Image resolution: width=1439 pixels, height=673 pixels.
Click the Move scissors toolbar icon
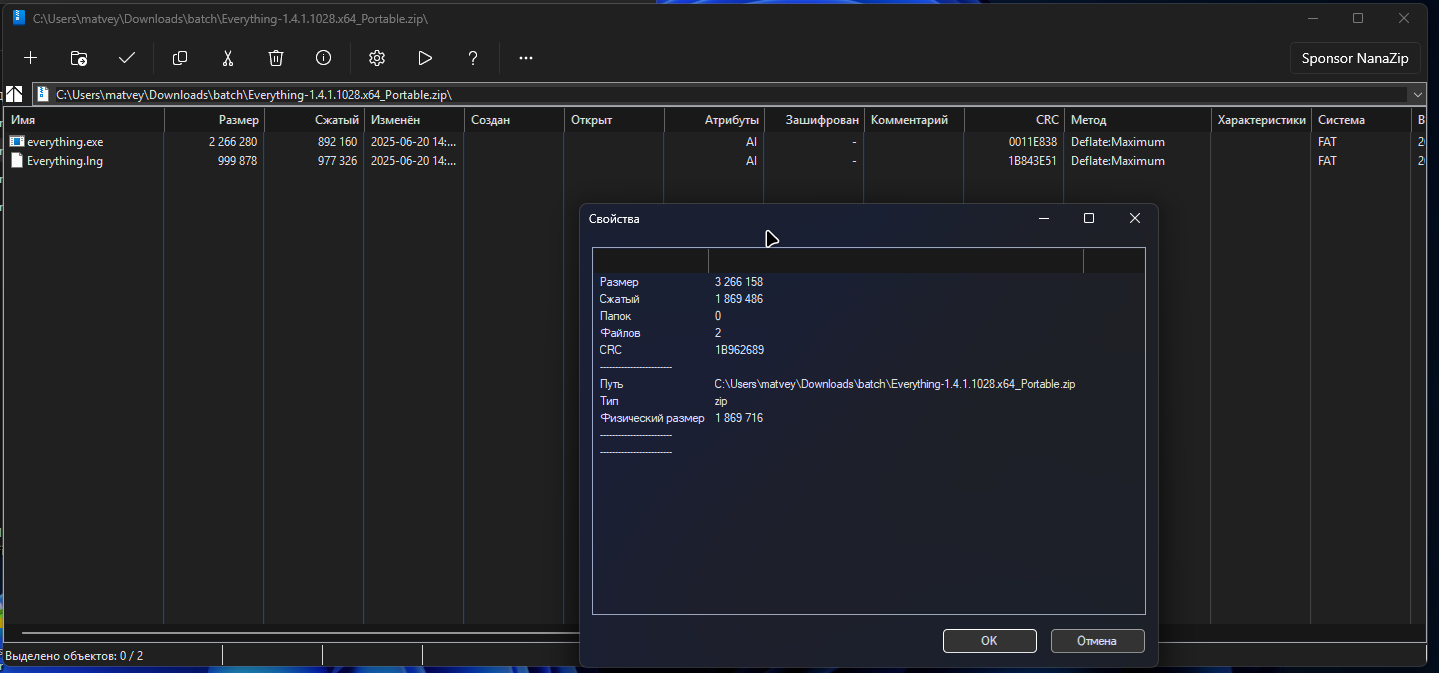point(228,58)
